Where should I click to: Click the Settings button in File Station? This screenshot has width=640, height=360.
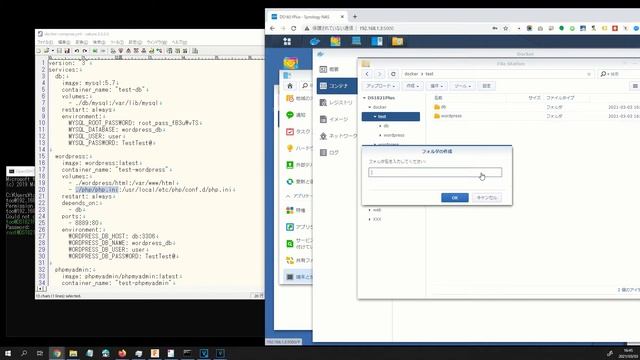coord(487,86)
